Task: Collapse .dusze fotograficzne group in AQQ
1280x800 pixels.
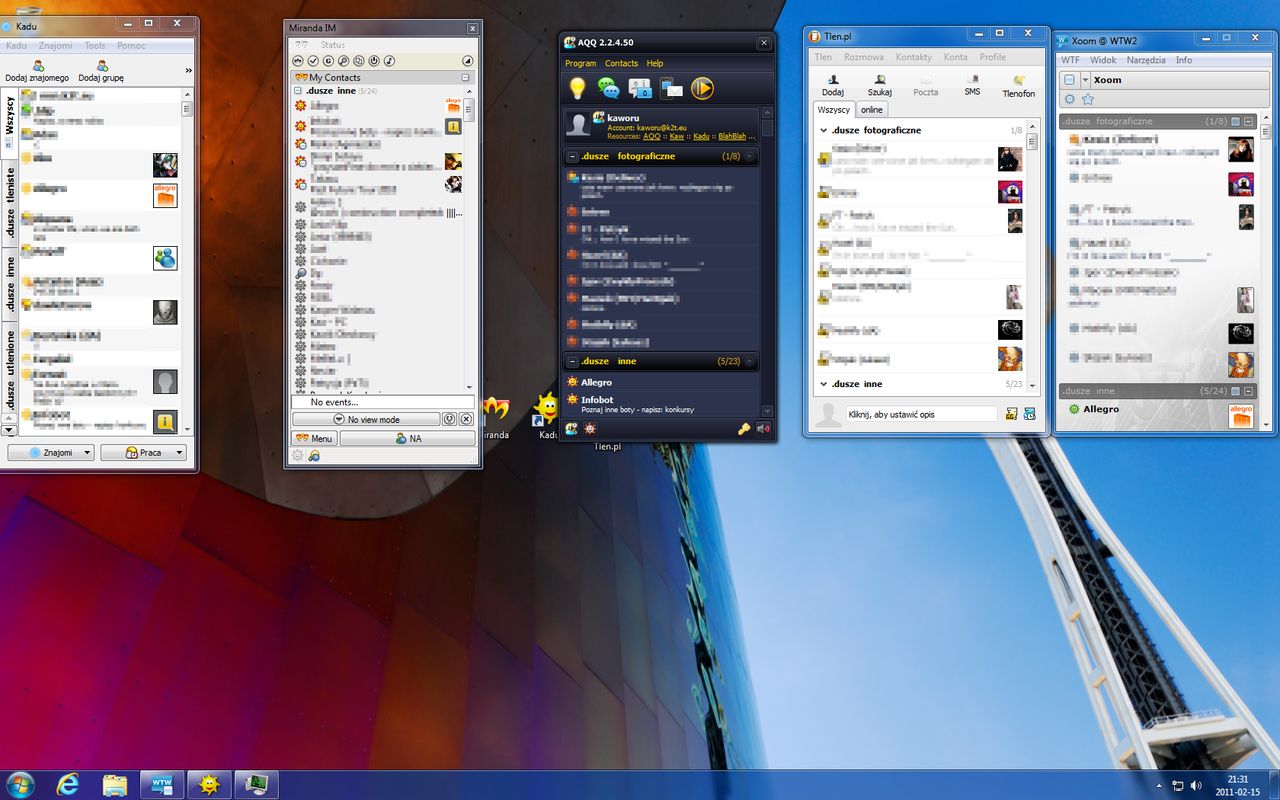Action: click(573, 157)
